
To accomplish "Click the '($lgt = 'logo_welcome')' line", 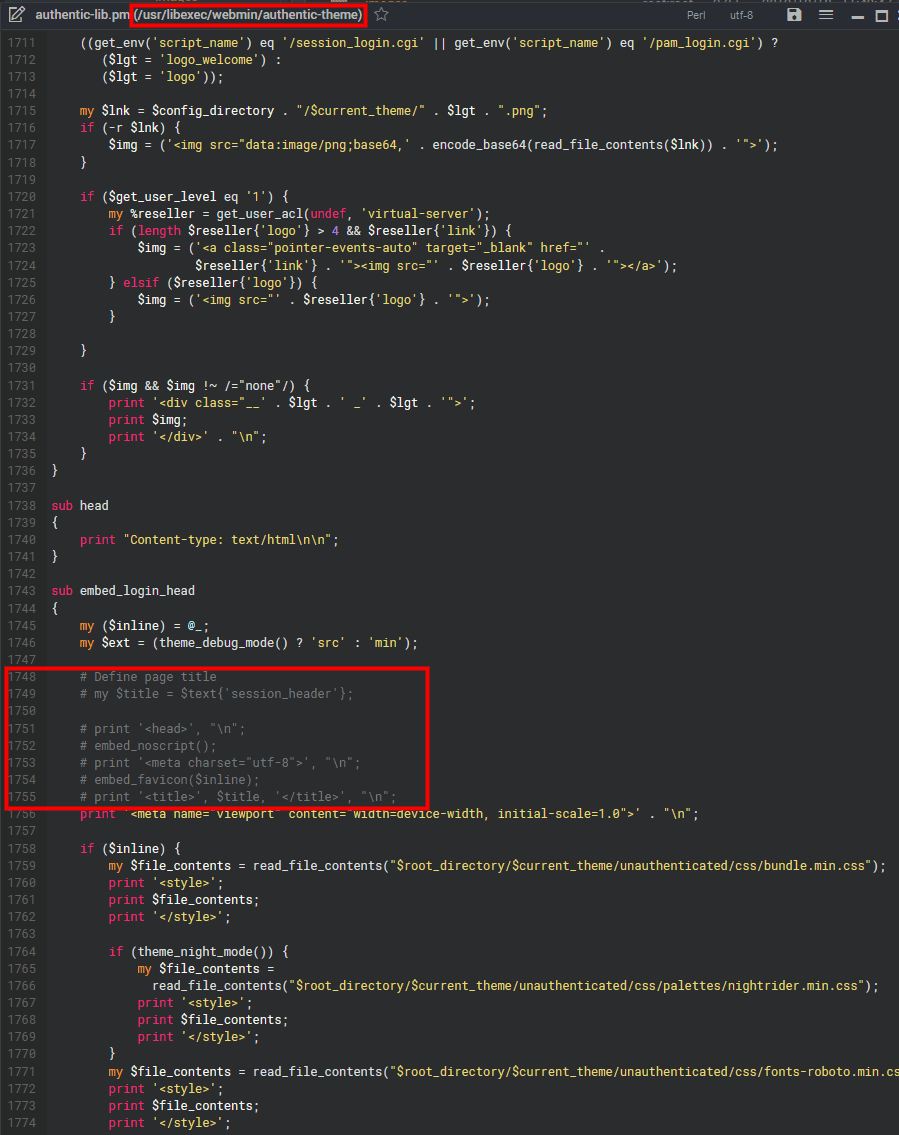I will [x=191, y=60].
